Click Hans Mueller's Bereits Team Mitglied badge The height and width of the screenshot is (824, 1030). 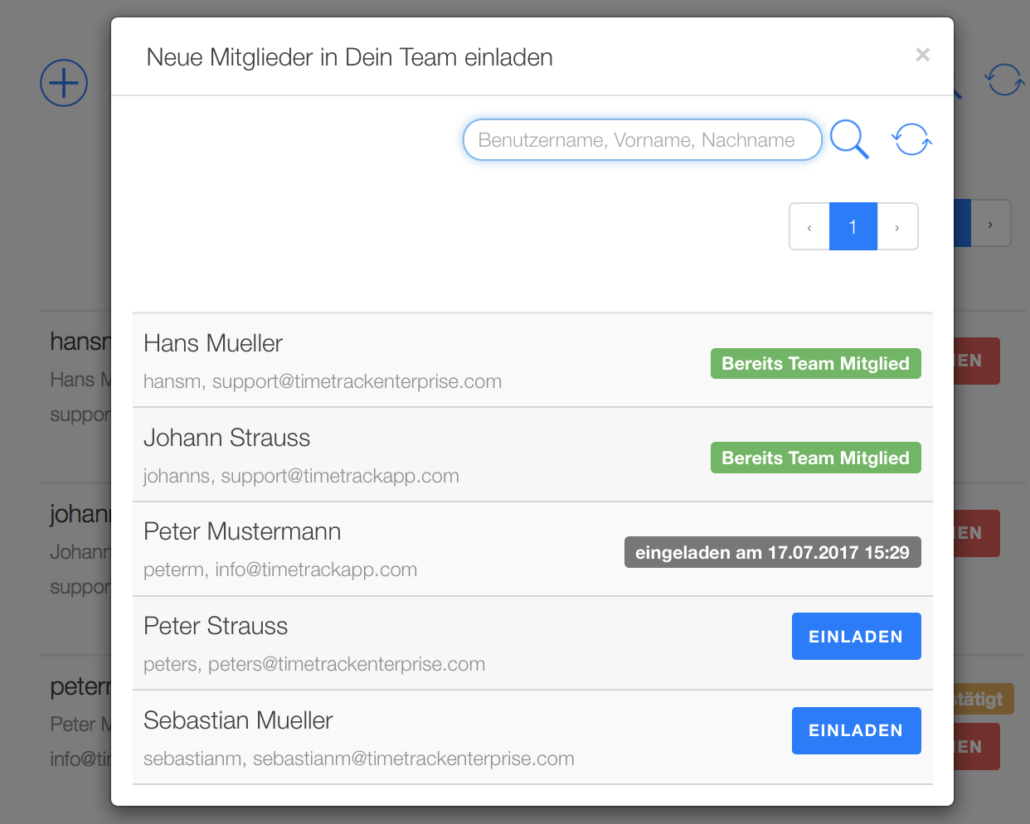pyautogui.click(x=815, y=363)
